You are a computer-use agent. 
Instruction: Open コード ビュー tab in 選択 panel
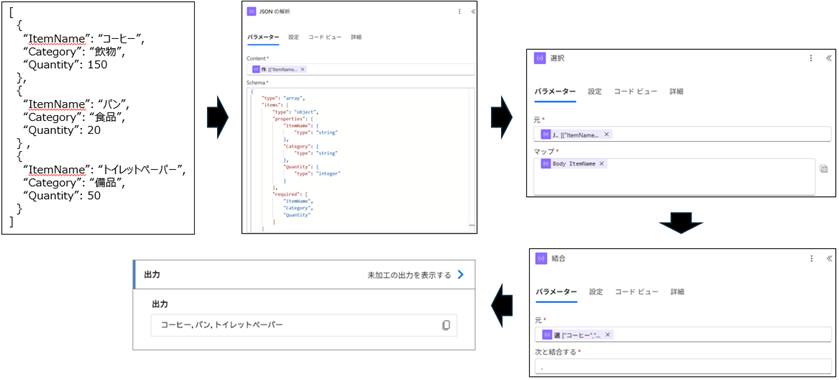(x=636, y=92)
